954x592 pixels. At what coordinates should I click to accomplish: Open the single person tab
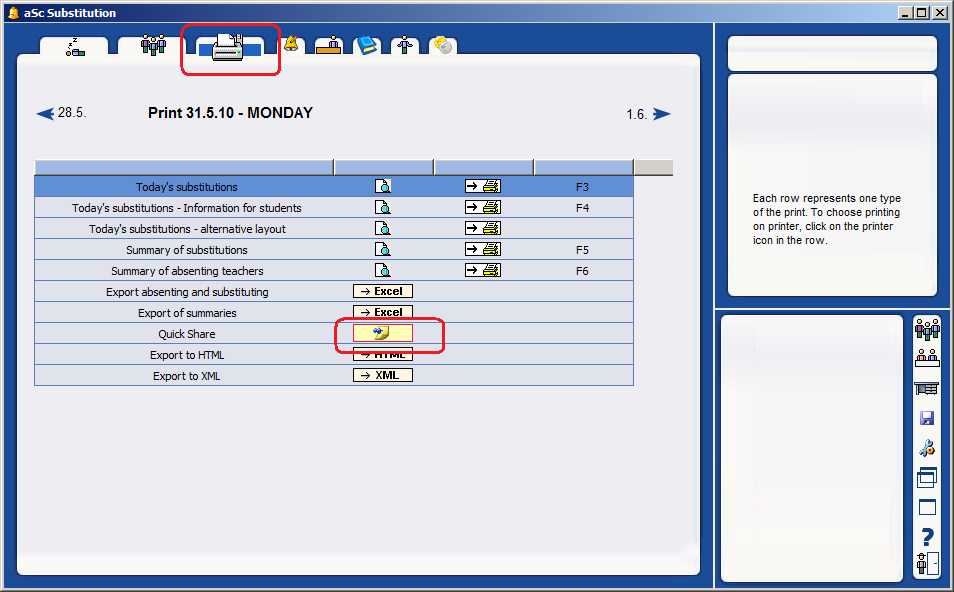point(405,46)
